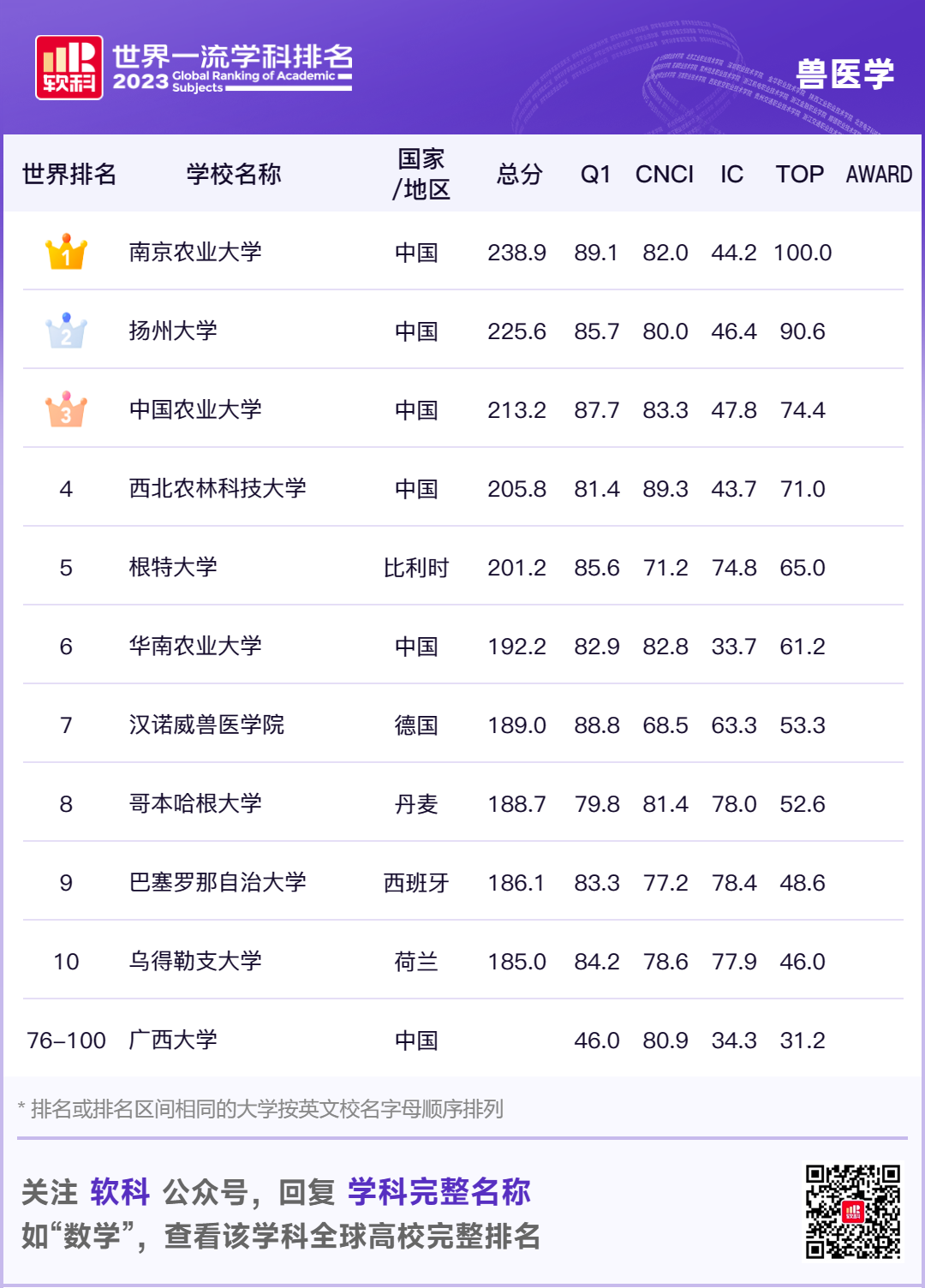Select 广西大学 in the 76-100 row
This screenshot has width=925, height=1288.
(173, 1041)
